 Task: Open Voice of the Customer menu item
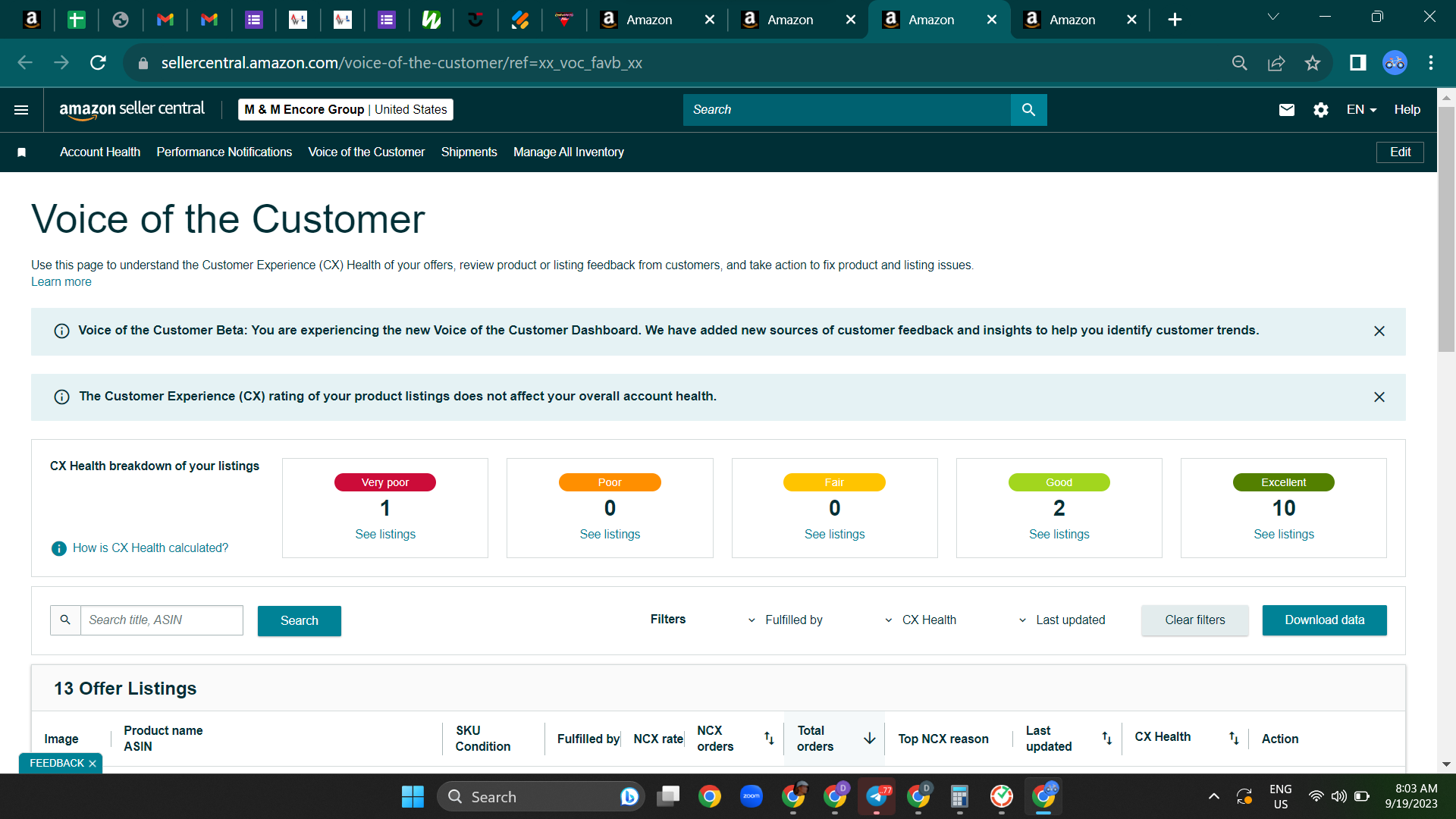click(366, 152)
